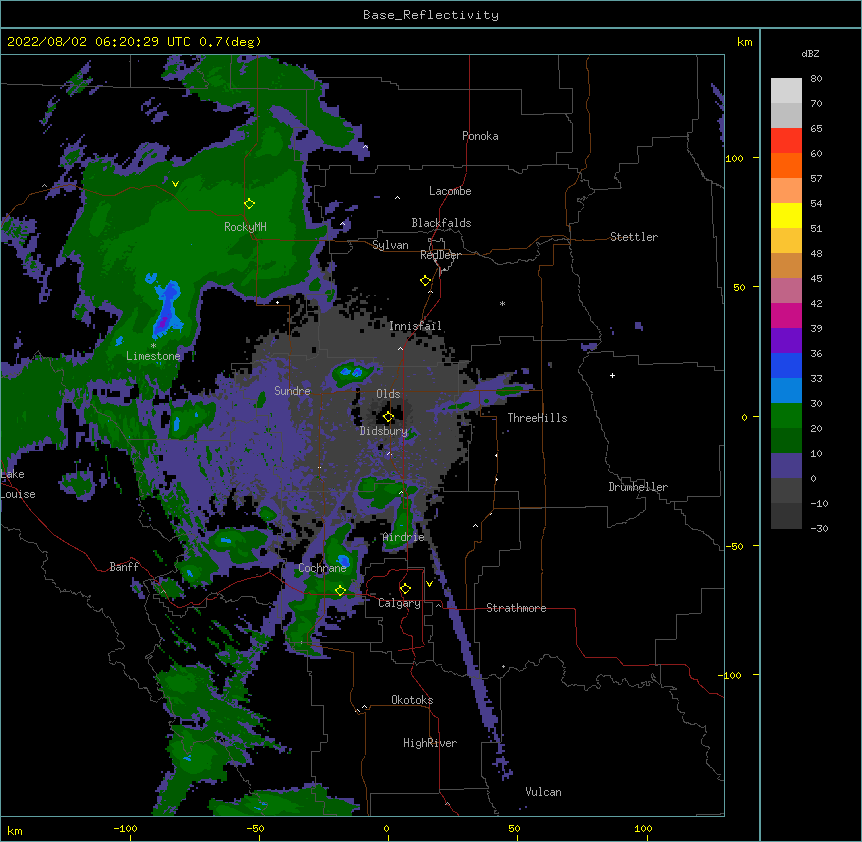Pick the dark grey legend swatch between -30 and -10
Screen dimensions: 862x842
tap(786, 516)
